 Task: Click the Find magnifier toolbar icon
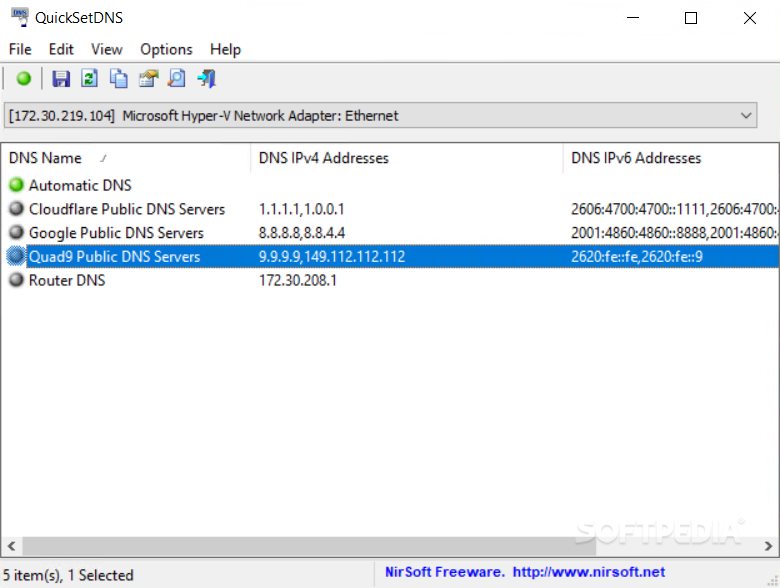click(x=177, y=79)
